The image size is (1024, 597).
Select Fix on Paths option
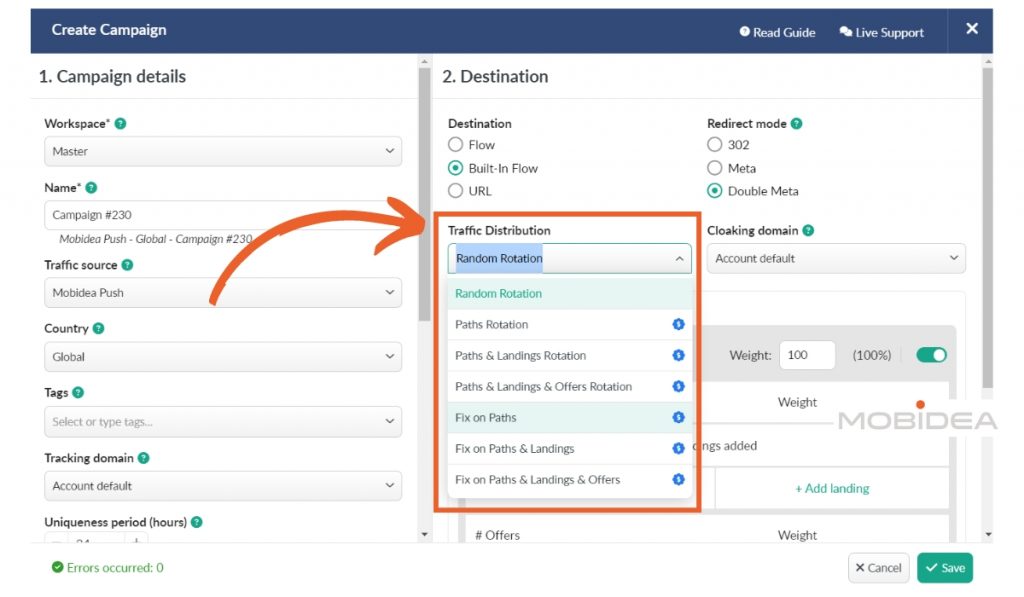[x=486, y=418]
